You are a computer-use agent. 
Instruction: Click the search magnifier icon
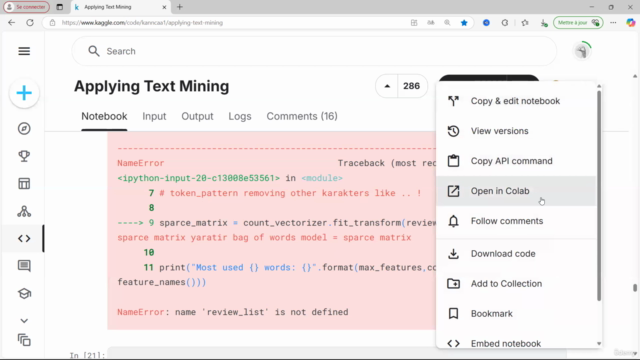pos(94,51)
